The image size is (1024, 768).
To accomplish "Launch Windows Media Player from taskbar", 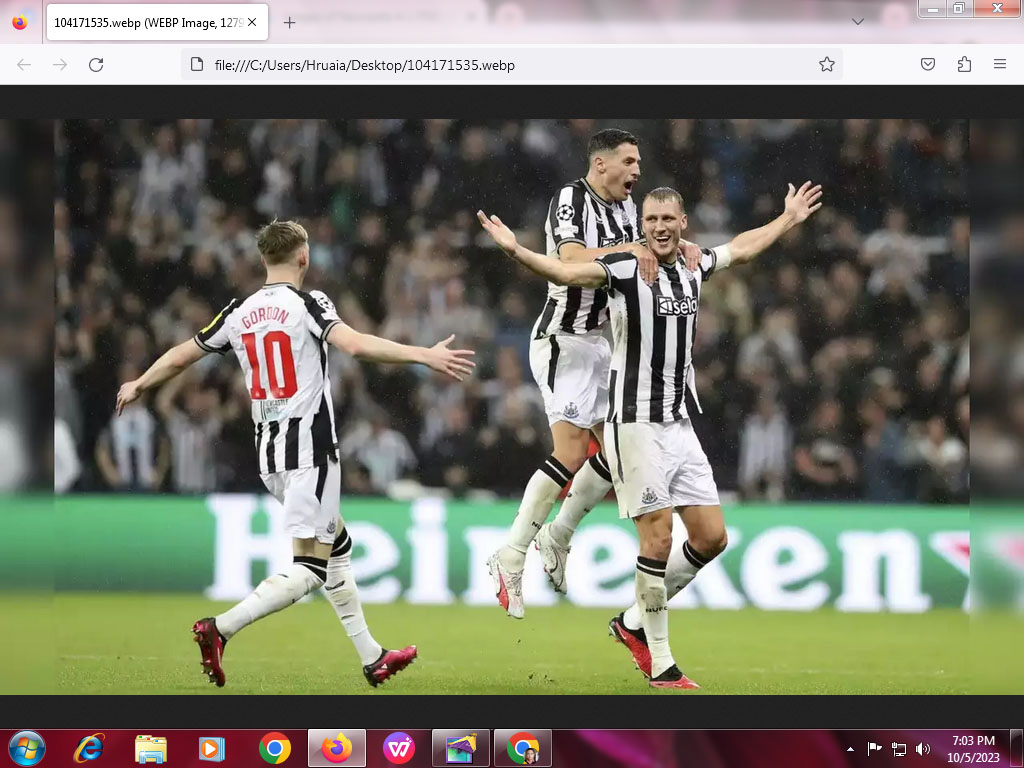I will click(212, 748).
